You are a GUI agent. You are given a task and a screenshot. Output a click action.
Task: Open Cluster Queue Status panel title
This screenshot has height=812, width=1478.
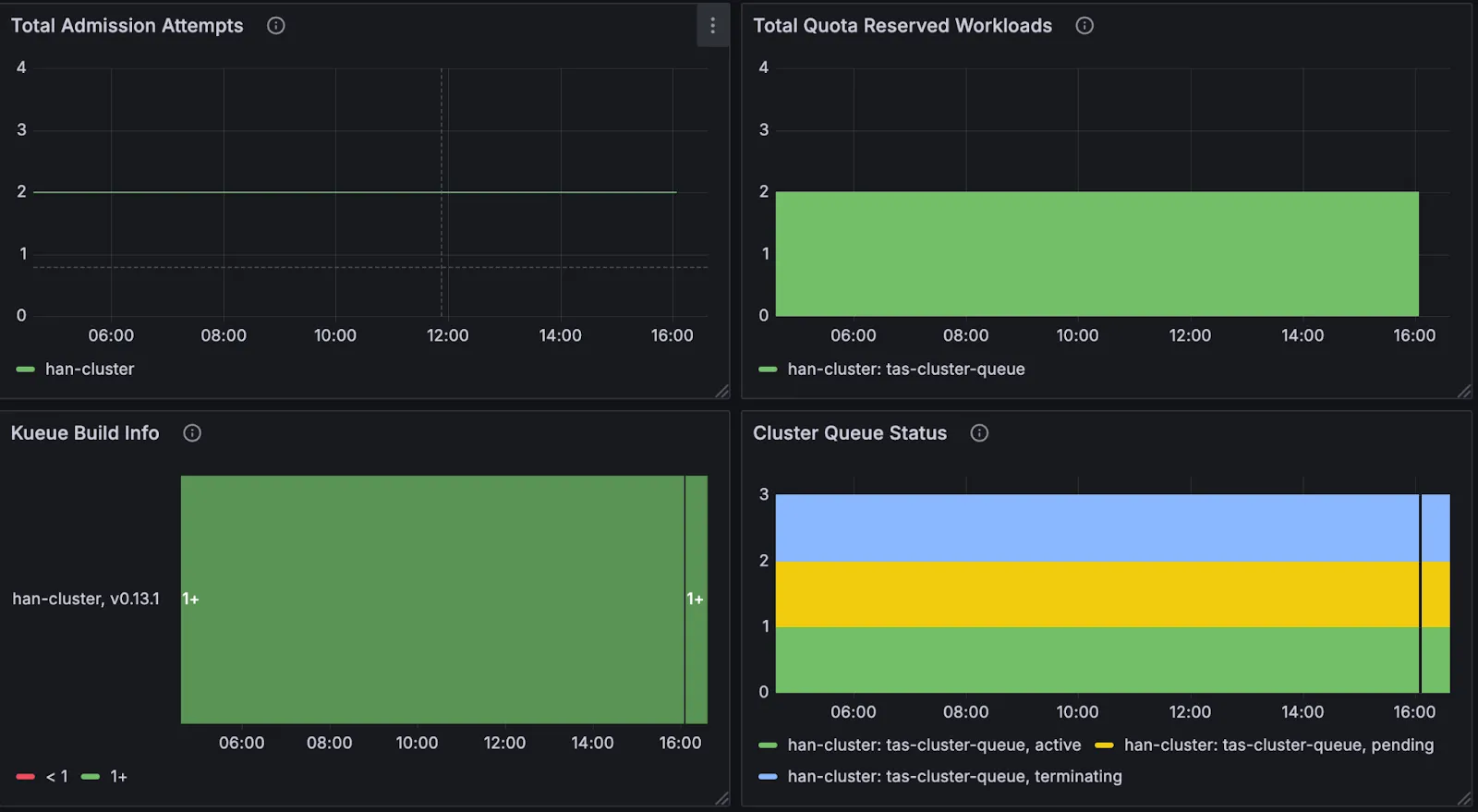pyautogui.click(x=850, y=433)
